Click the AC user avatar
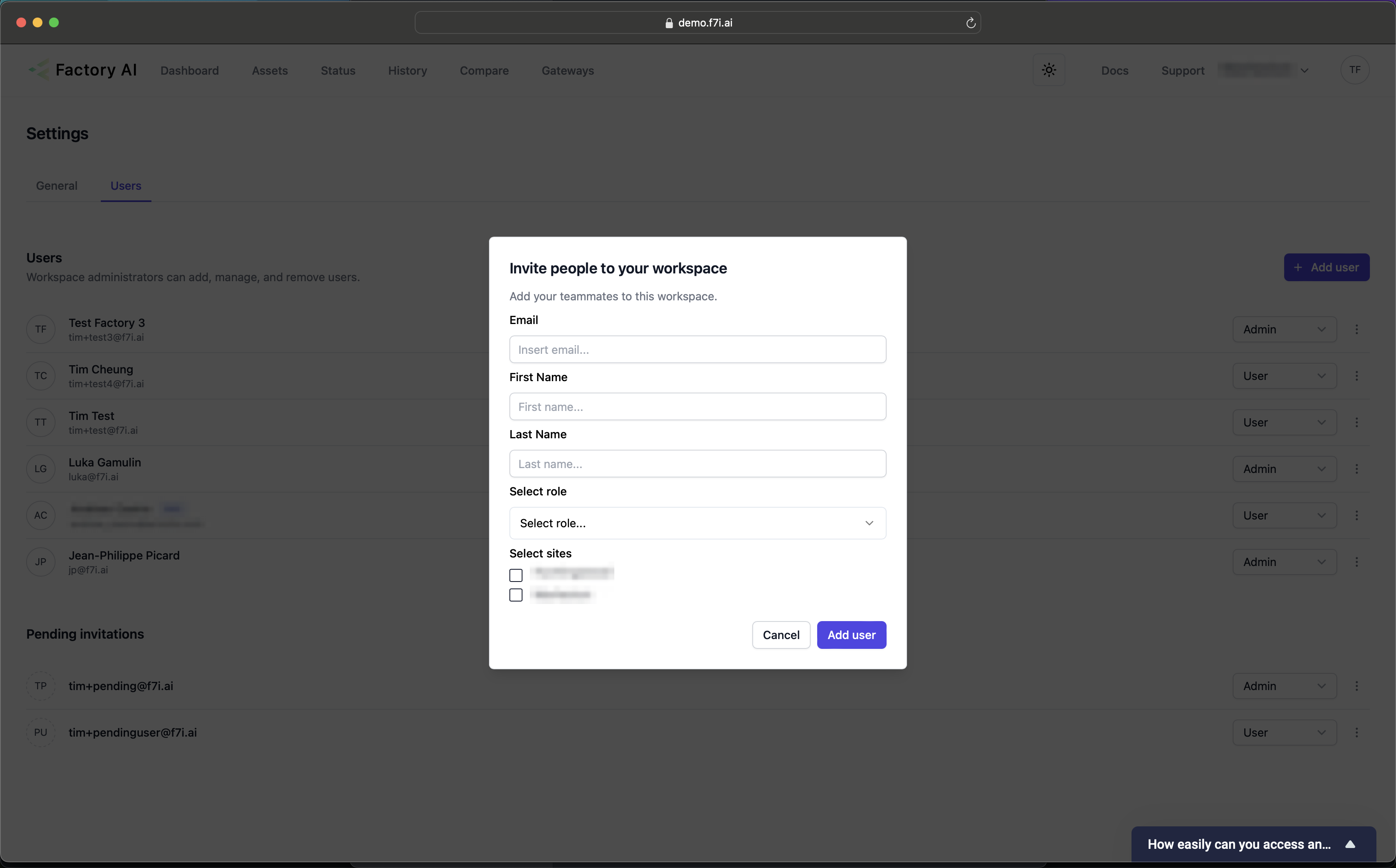 pos(41,515)
